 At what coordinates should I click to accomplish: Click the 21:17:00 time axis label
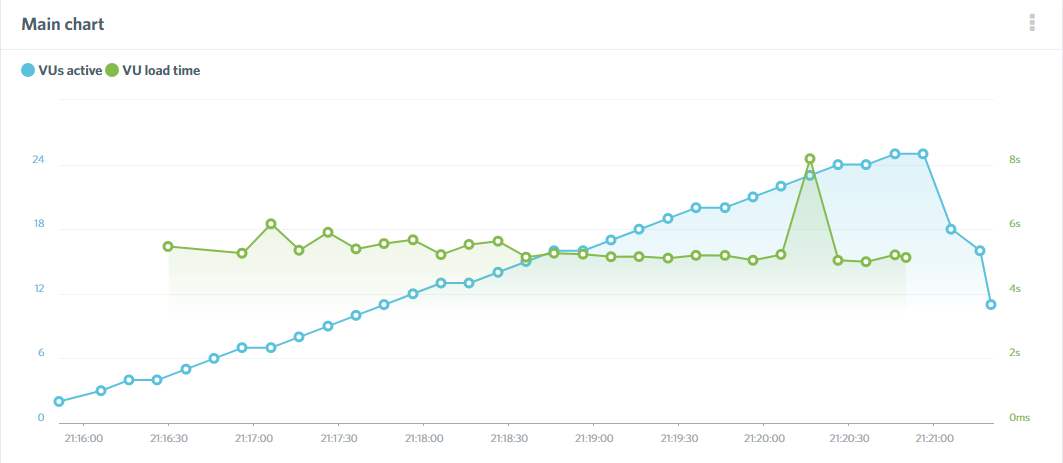pyautogui.click(x=254, y=438)
